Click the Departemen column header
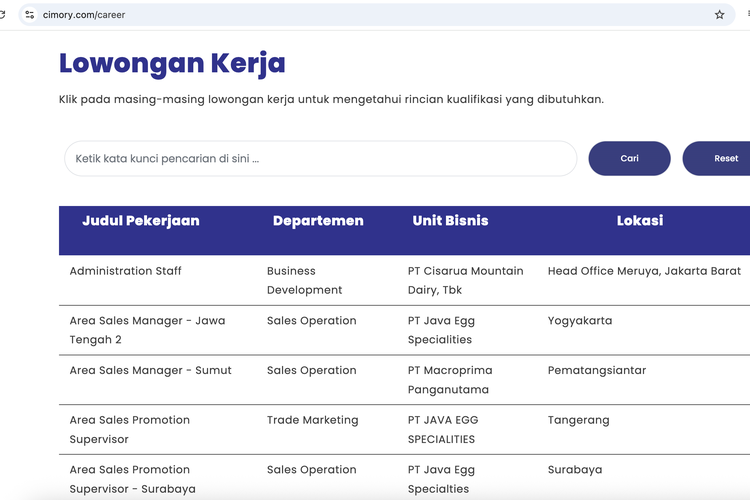Viewport: 750px width, 500px height. click(x=318, y=221)
